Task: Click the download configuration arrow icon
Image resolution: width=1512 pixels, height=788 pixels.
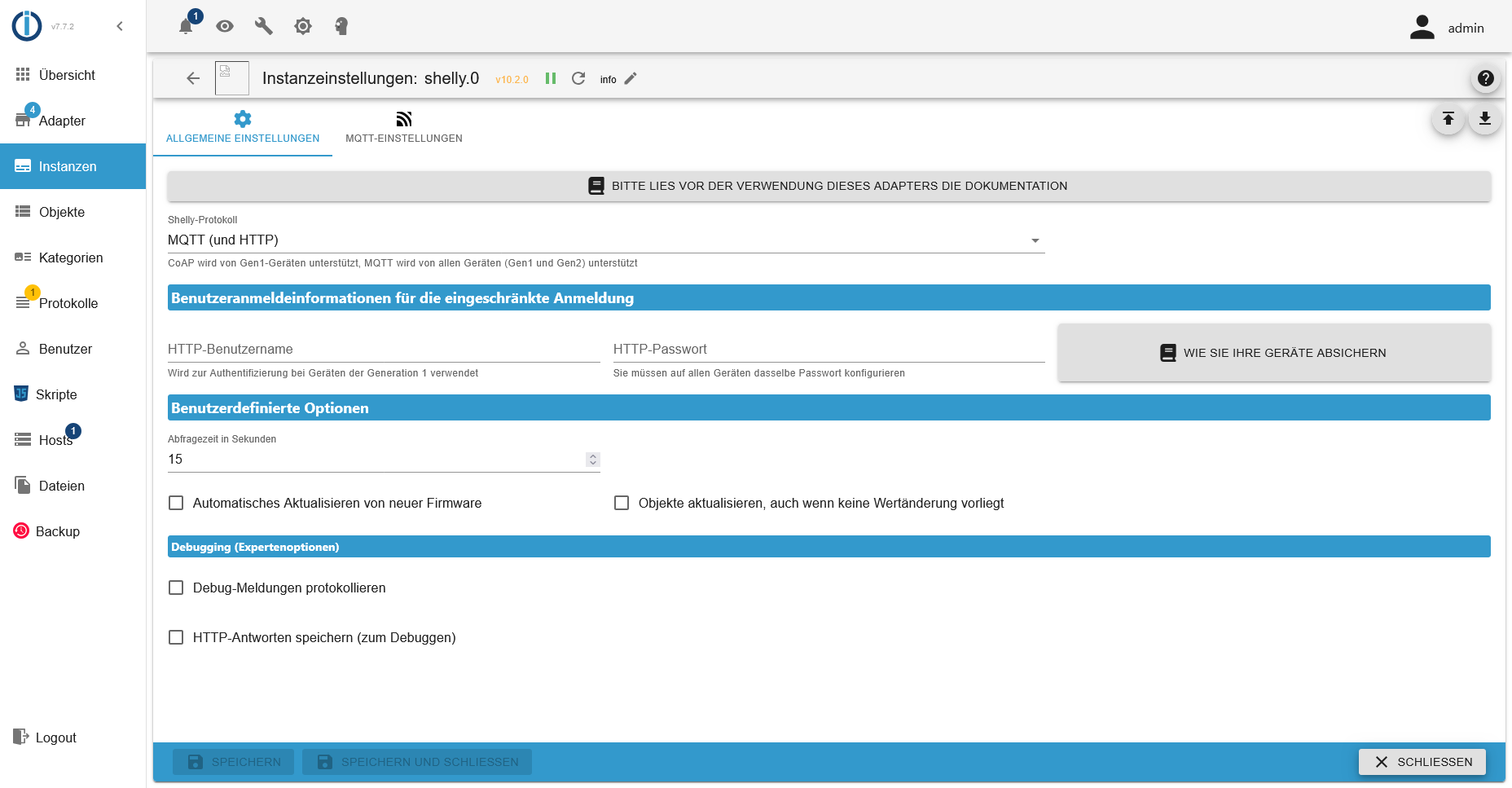Action: coord(1485,119)
